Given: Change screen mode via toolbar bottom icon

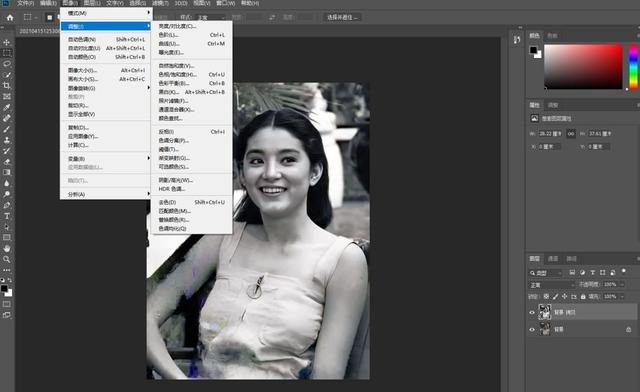Looking at the screenshot, I should 7,315.
